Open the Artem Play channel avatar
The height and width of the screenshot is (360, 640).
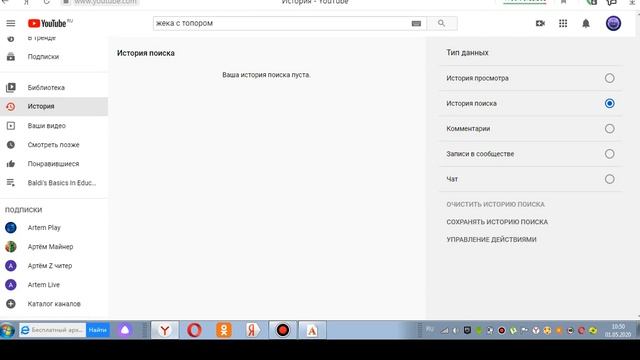pos(11,227)
